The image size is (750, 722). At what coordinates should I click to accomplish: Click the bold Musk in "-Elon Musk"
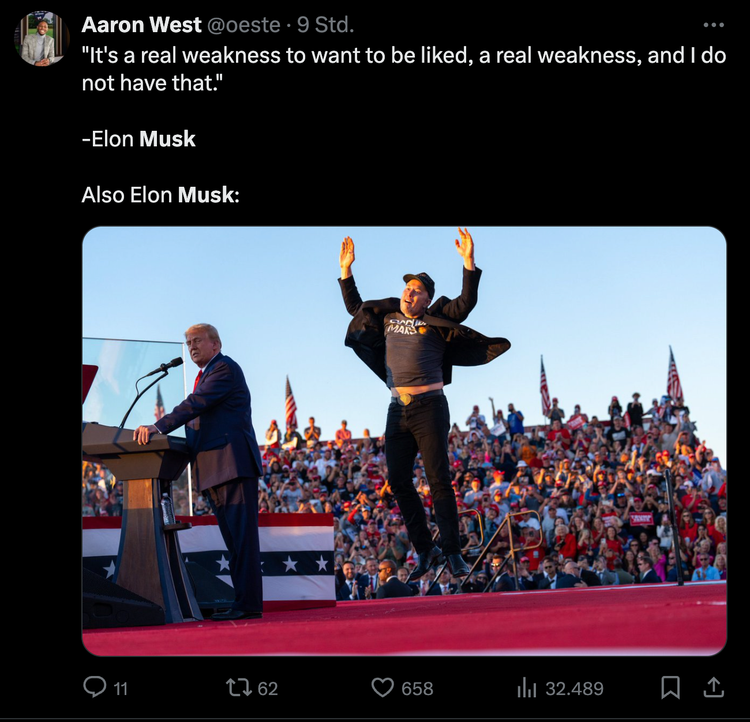(x=167, y=139)
